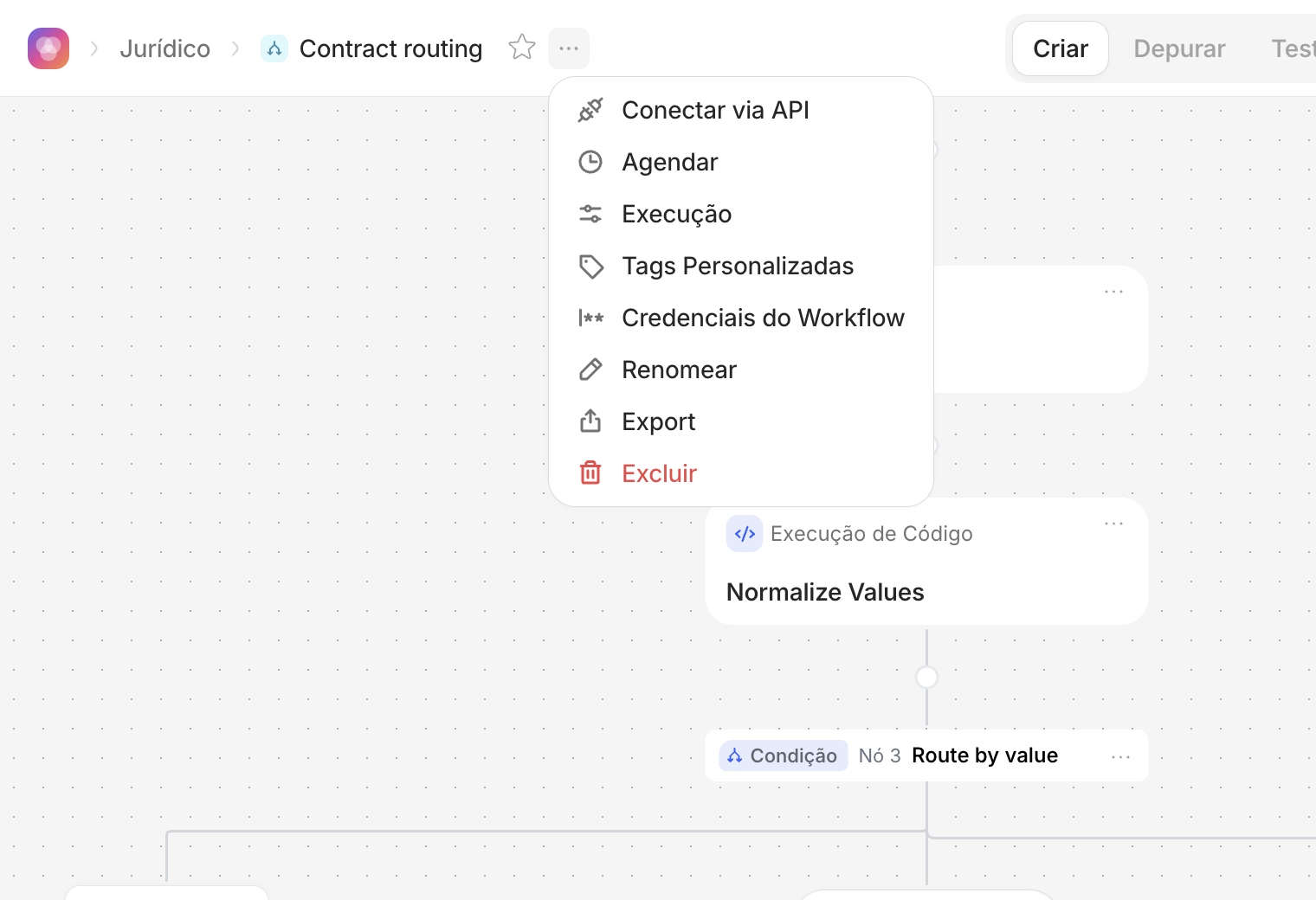Click the app logo home icon
1316x900 pixels.
[48, 48]
